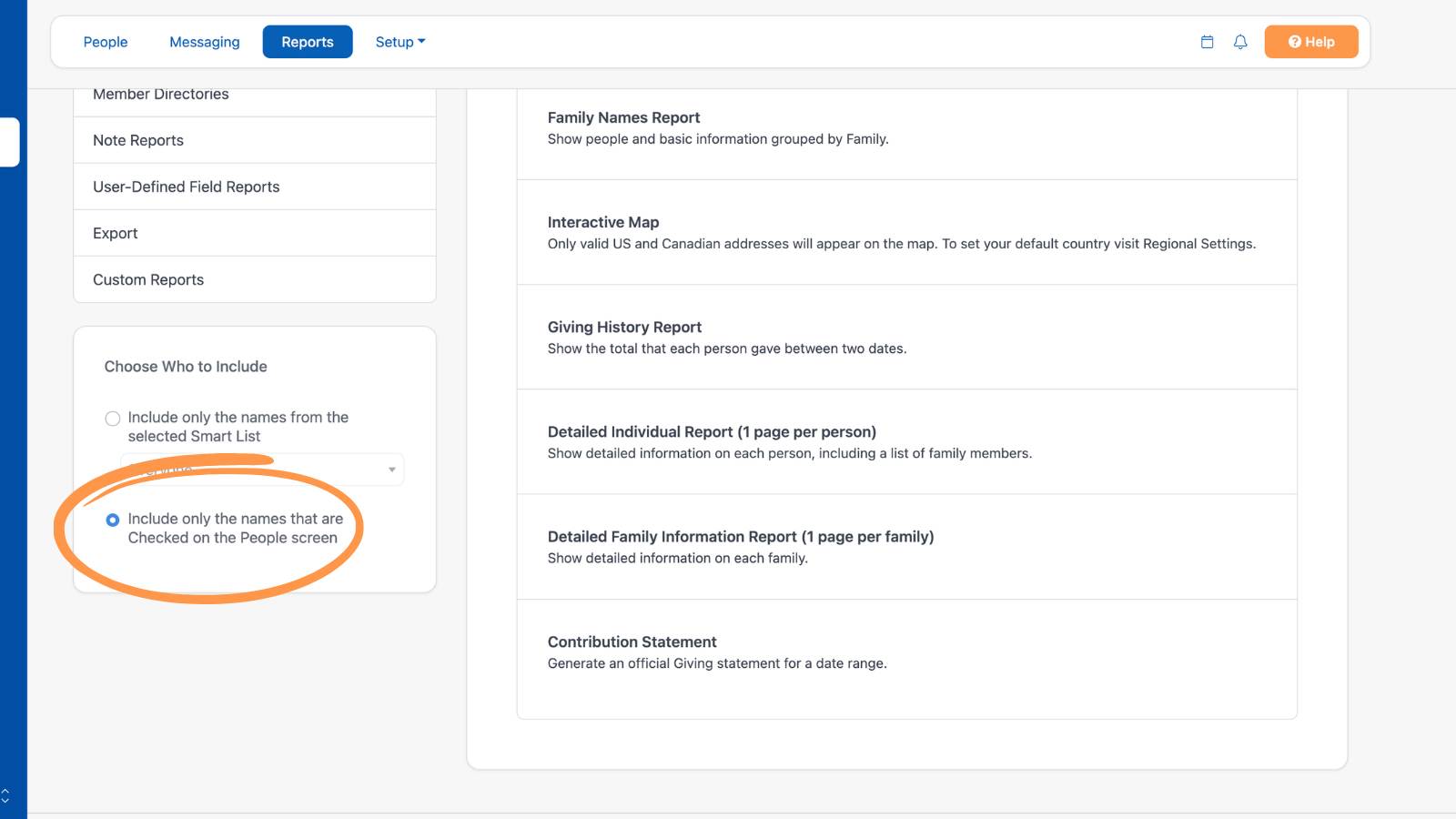The height and width of the screenshot is (819, 1456).
Task: Click the orange Help button
Action: click(1311, 42)
